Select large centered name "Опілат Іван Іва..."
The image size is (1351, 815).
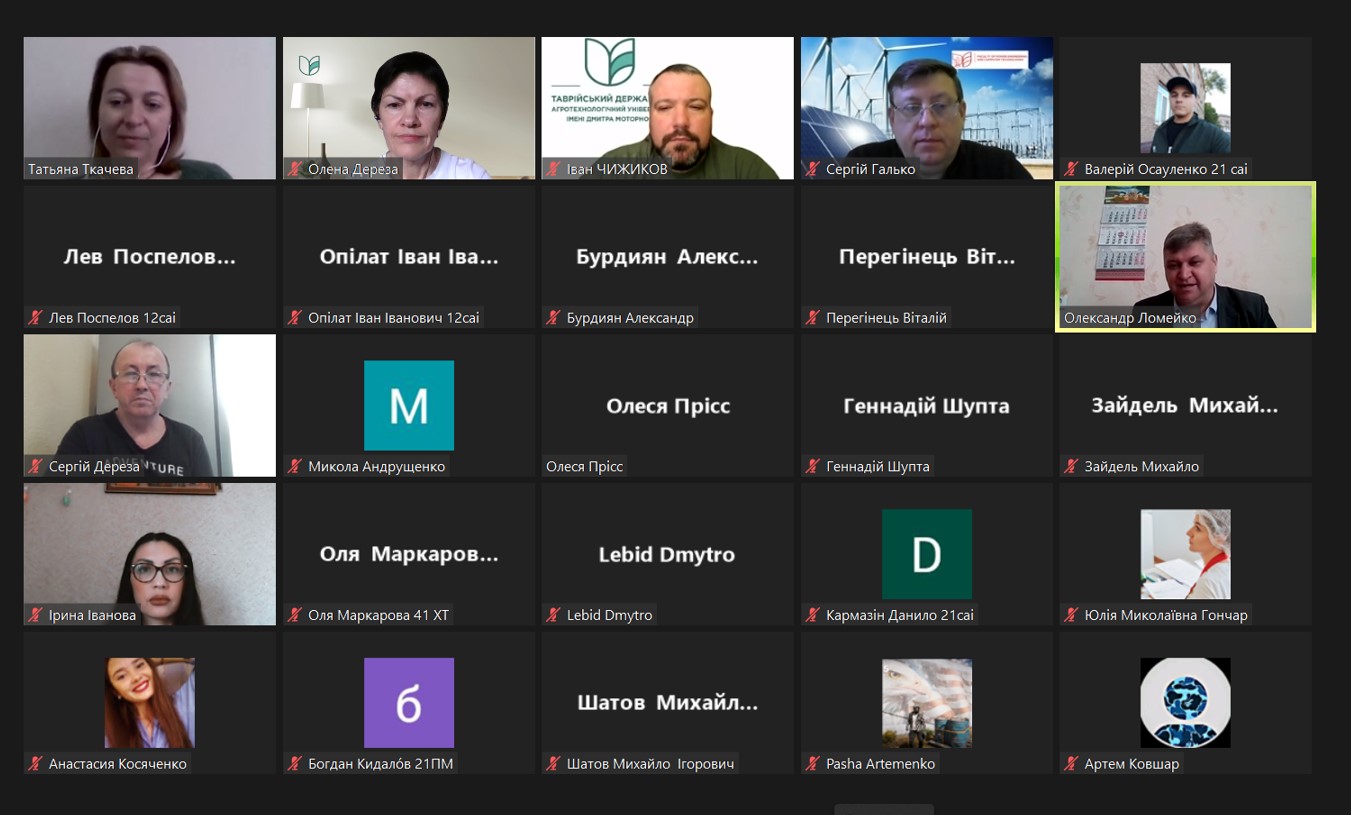(409, 257)
